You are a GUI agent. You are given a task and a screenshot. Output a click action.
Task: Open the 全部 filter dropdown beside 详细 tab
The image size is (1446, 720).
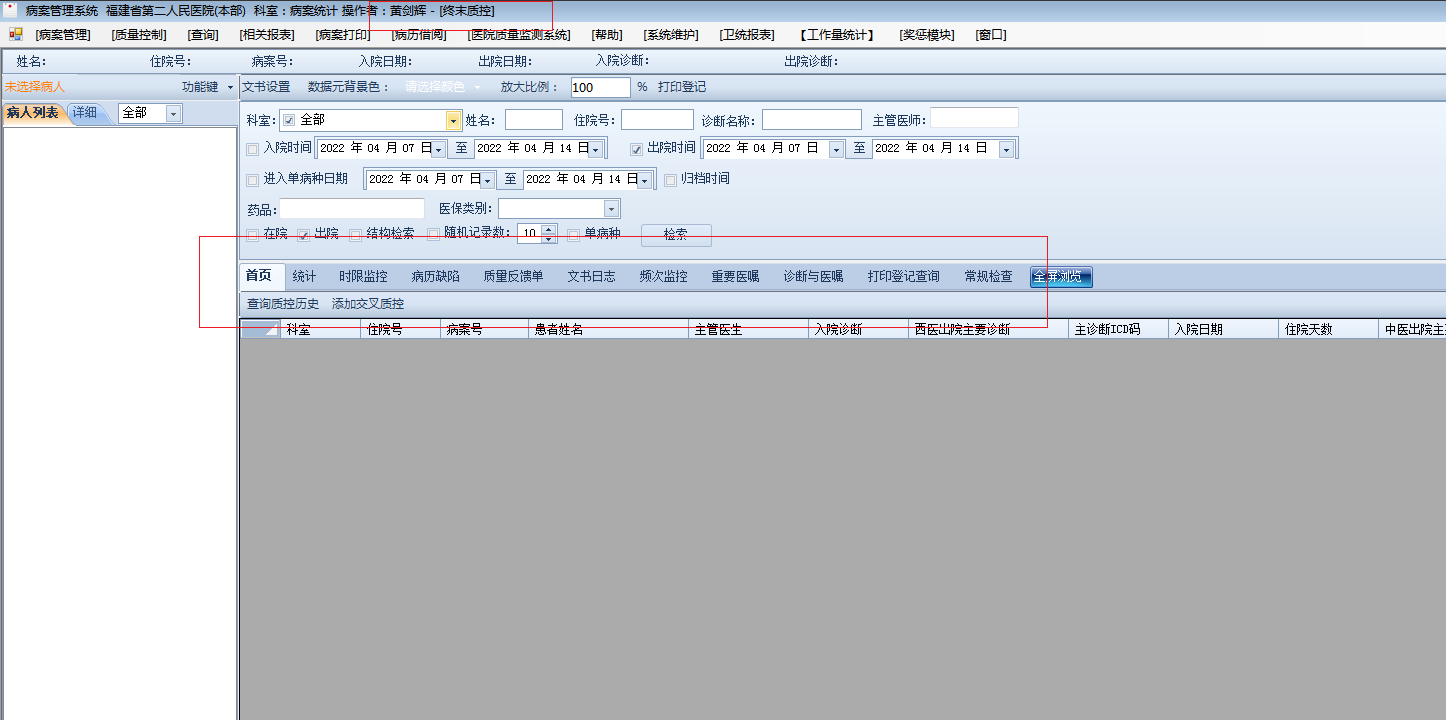[173, 114]
